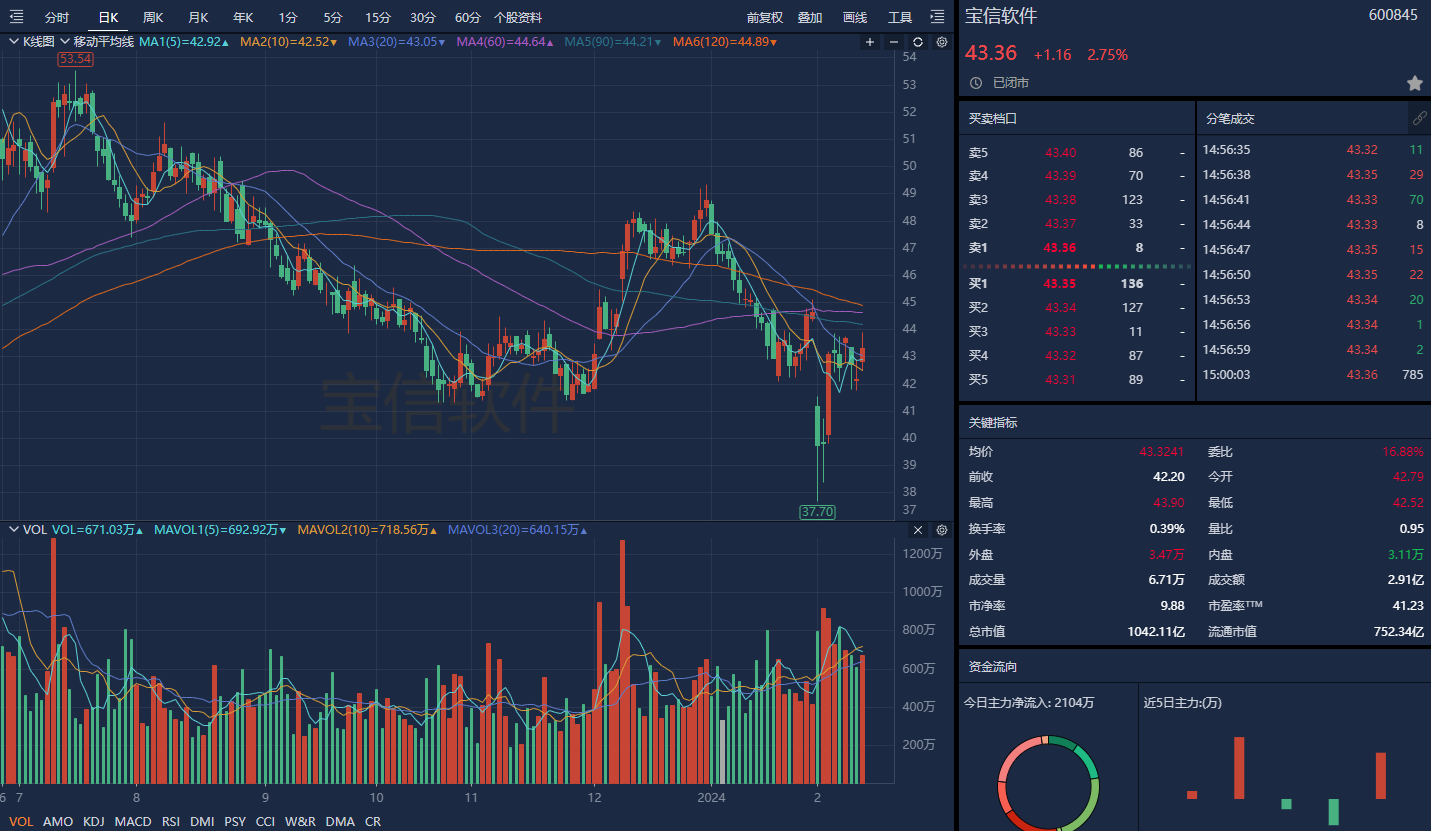Toggle 叠加 overlay option
The width and height of the screenshot is (1431, 831).
click(x=809, y=18)
